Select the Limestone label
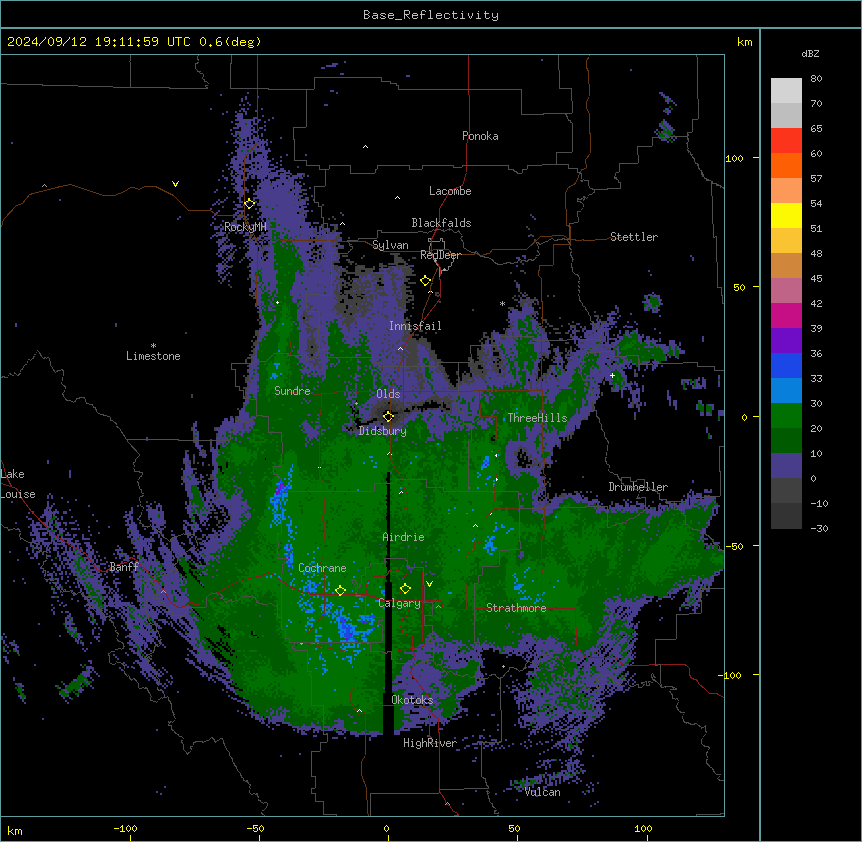 [153, 356]
